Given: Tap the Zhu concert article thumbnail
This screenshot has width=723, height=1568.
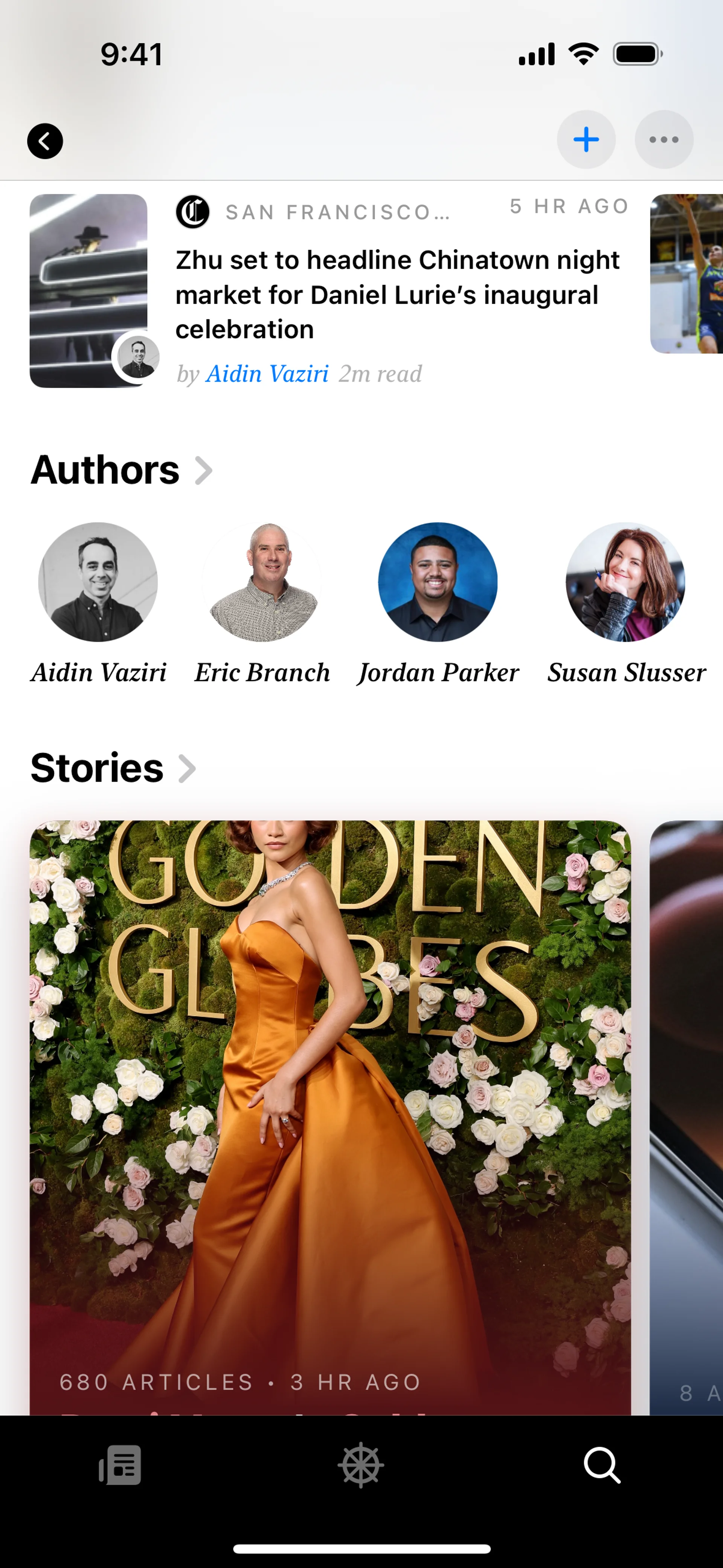Looking at the screenshot, I should tap(88, 290).
